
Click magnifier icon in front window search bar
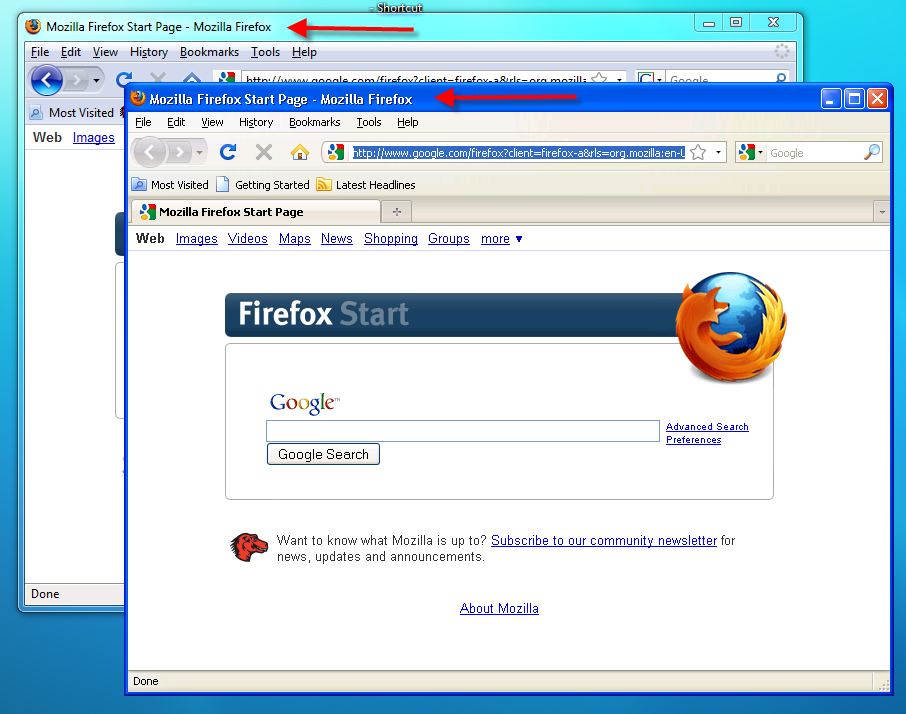(872, 152)
